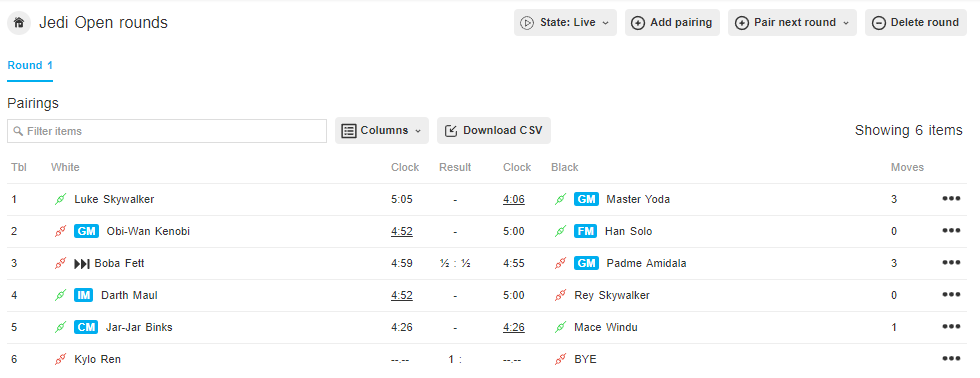This screenshot has height=378, width=980.
Task: Expand the State: Live dropdown
Action: click(x=565, y=22)
